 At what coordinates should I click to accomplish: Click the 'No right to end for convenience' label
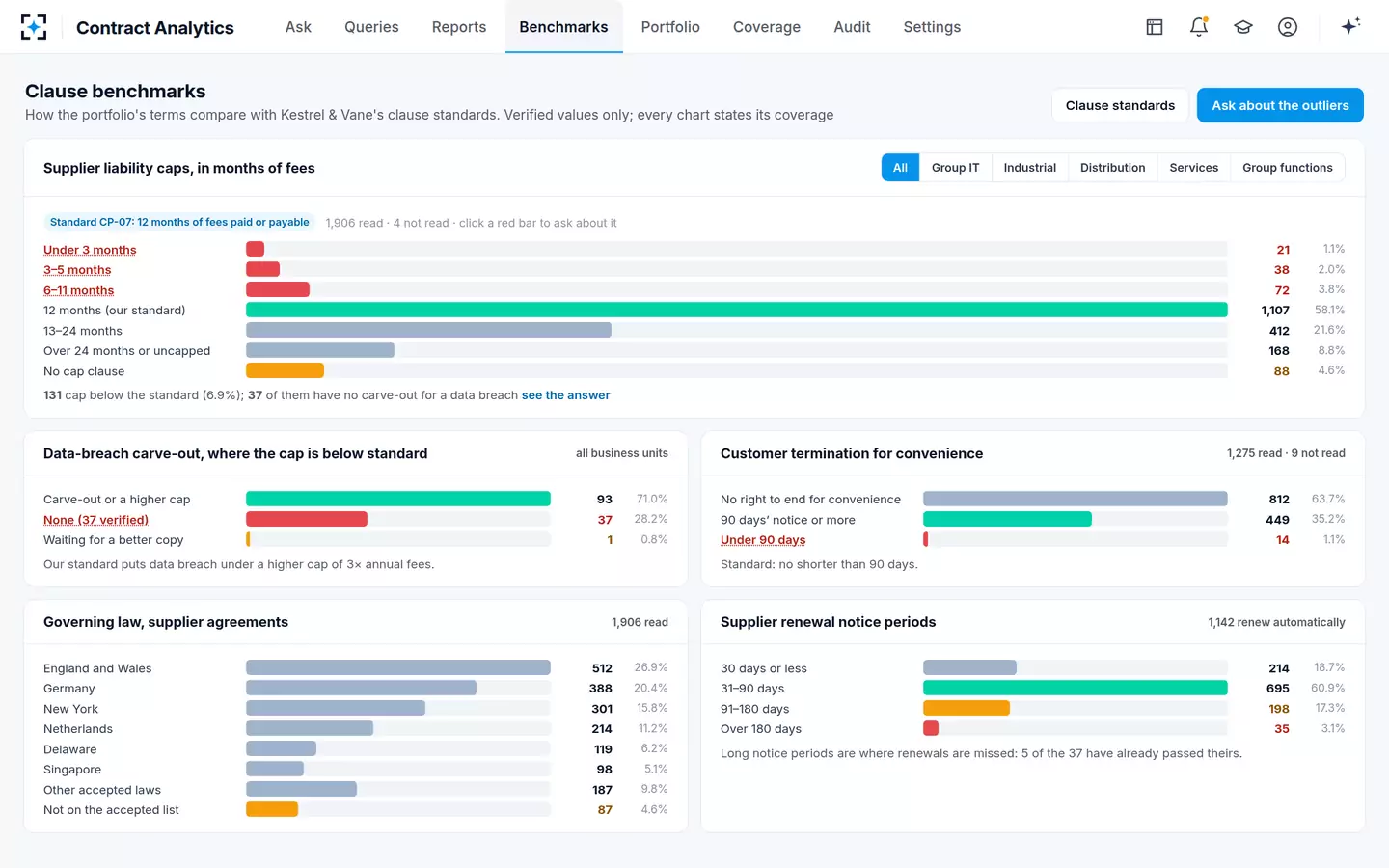(810, 500)
